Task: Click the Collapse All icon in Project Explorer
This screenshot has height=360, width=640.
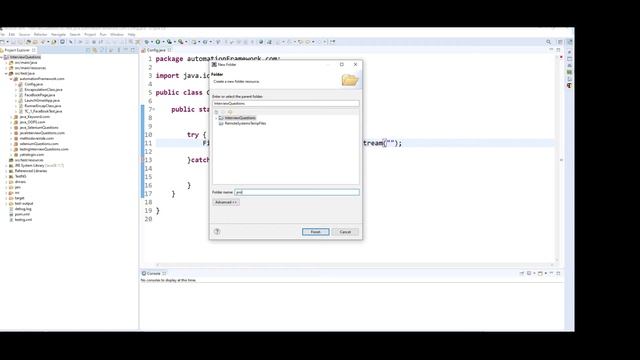Action: point(88,50)
